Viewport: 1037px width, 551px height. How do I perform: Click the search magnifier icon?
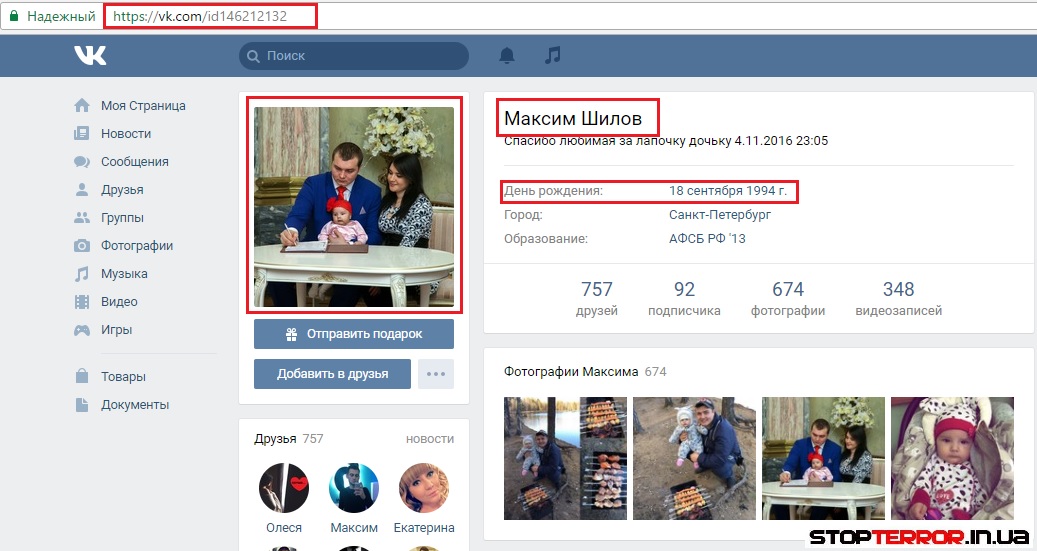(x=253, y=56)
